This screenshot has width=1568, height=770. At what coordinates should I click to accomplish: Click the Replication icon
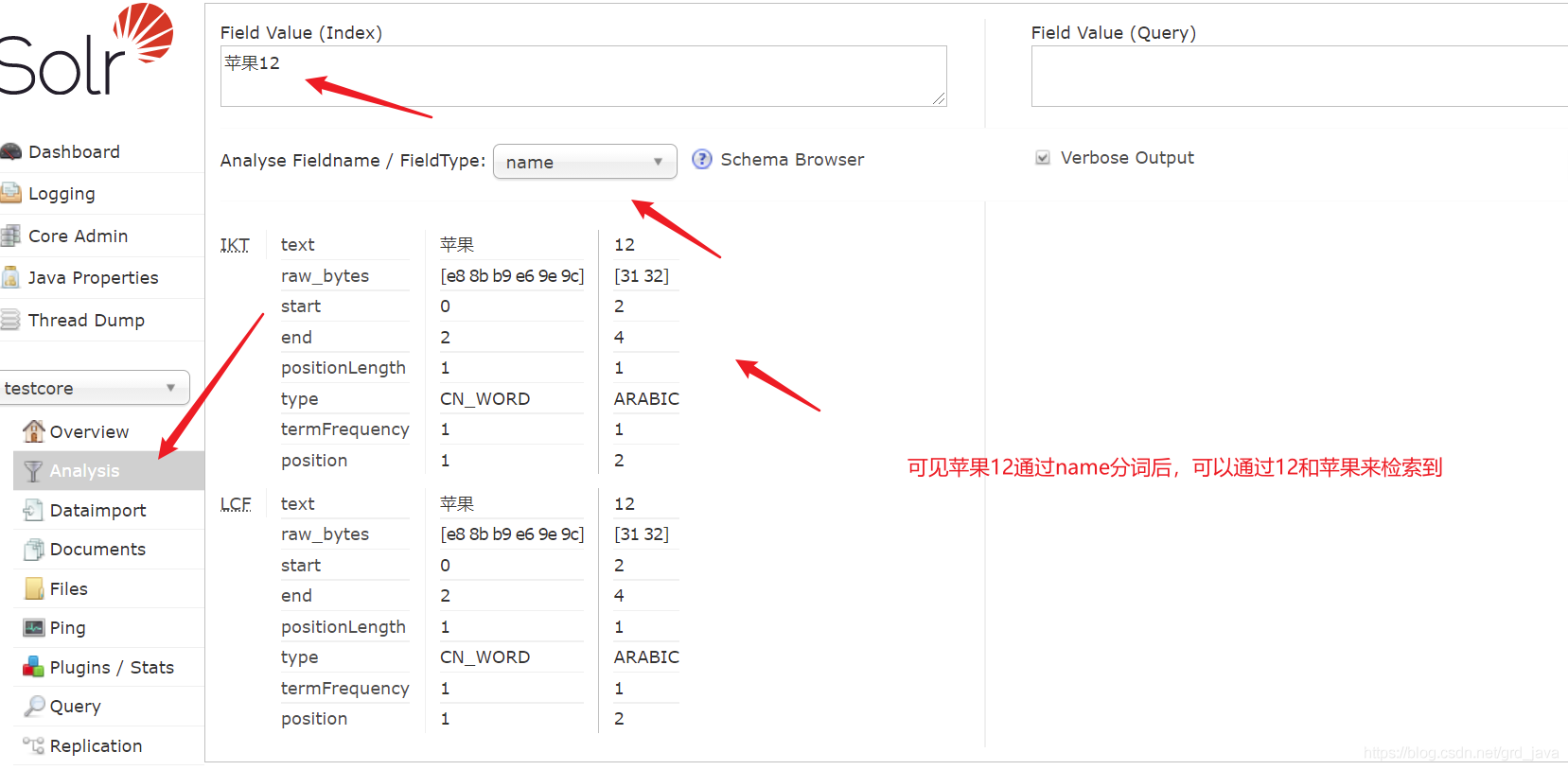[x=34, y=745]
